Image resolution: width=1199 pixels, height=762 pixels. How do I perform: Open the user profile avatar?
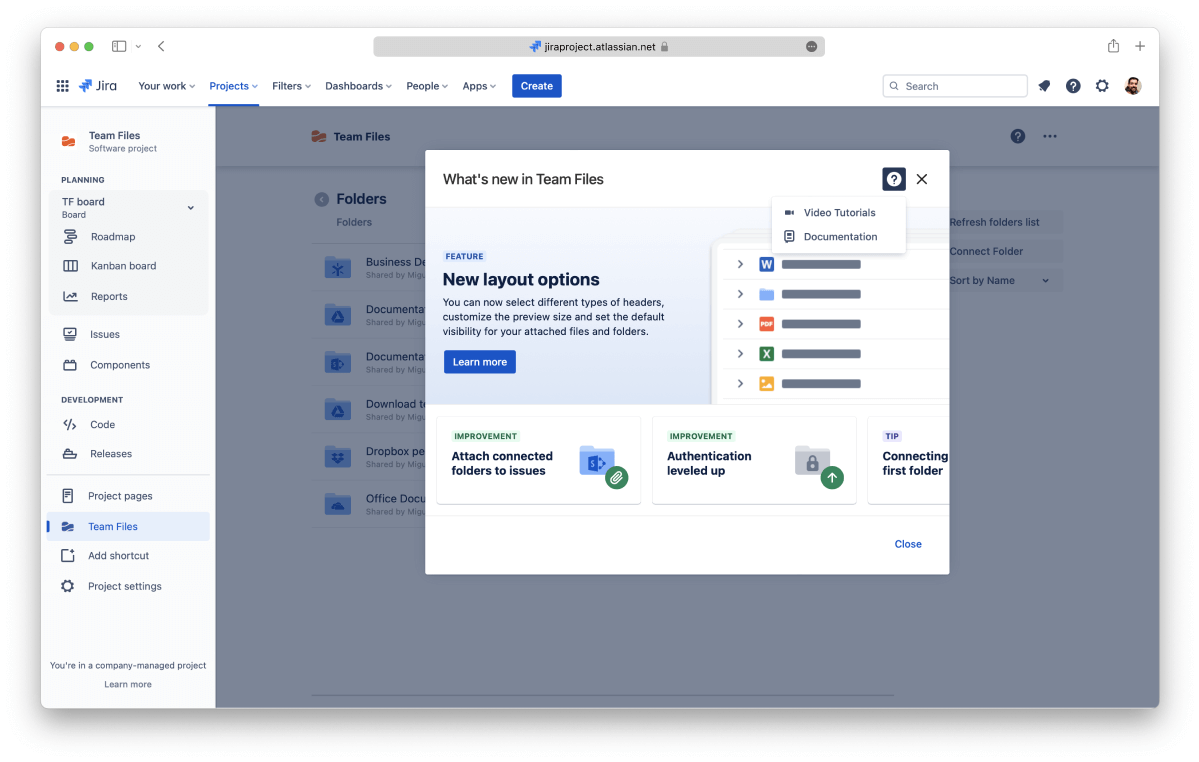pos(1132,86)
